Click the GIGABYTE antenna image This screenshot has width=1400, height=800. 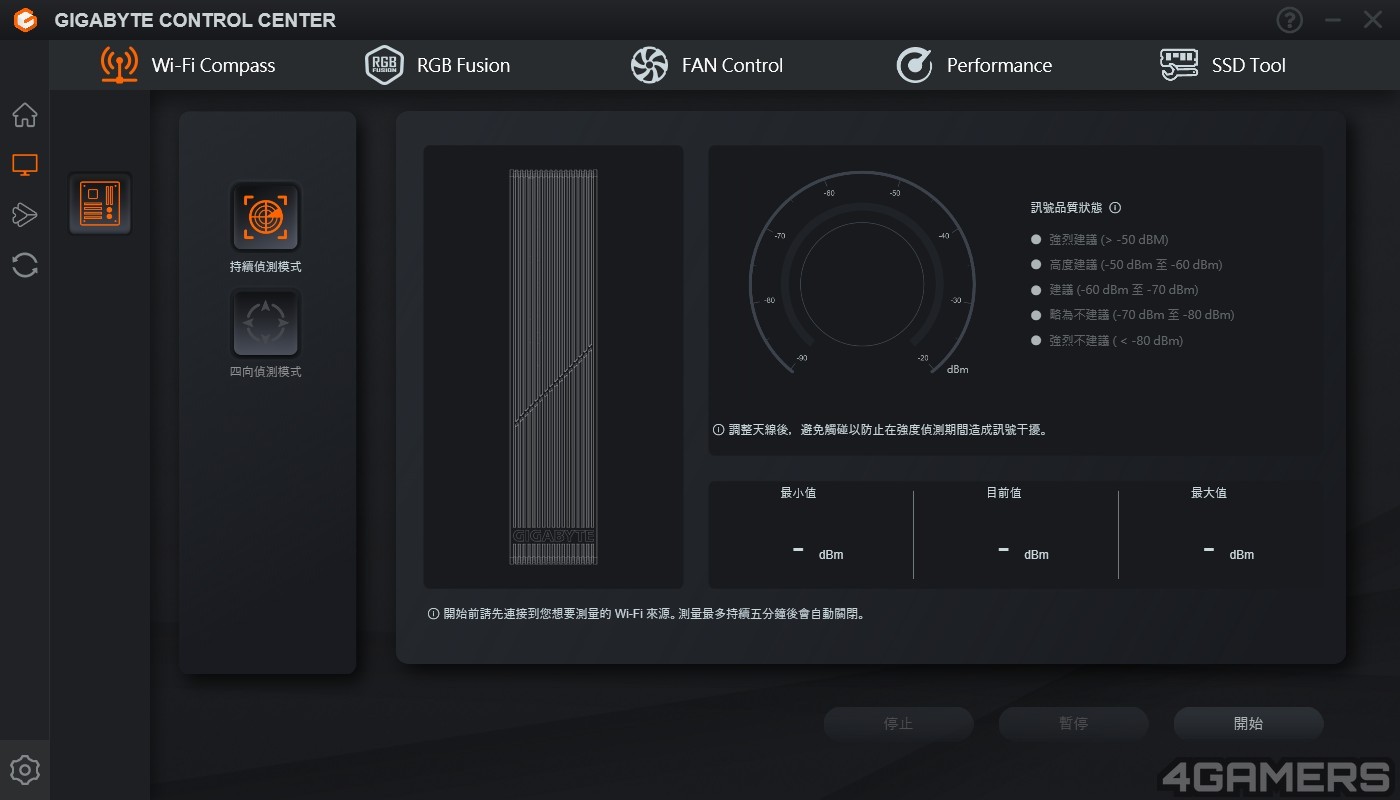(553, 367)
